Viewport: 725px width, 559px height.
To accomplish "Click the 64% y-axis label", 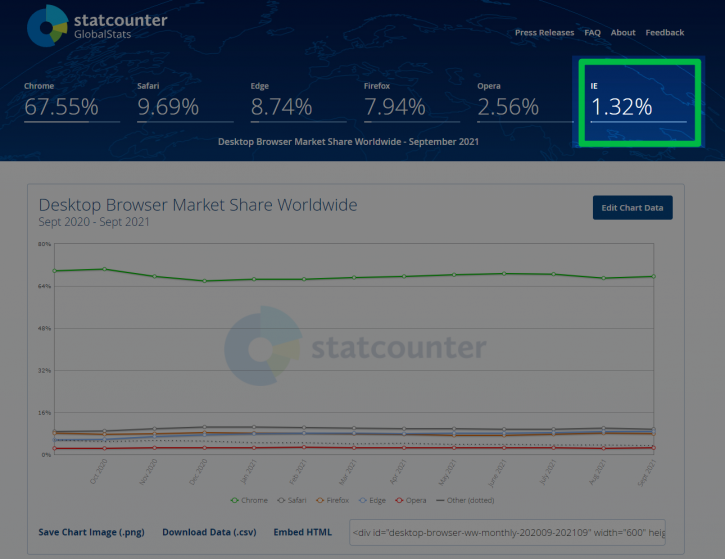I will click(44, 286).
